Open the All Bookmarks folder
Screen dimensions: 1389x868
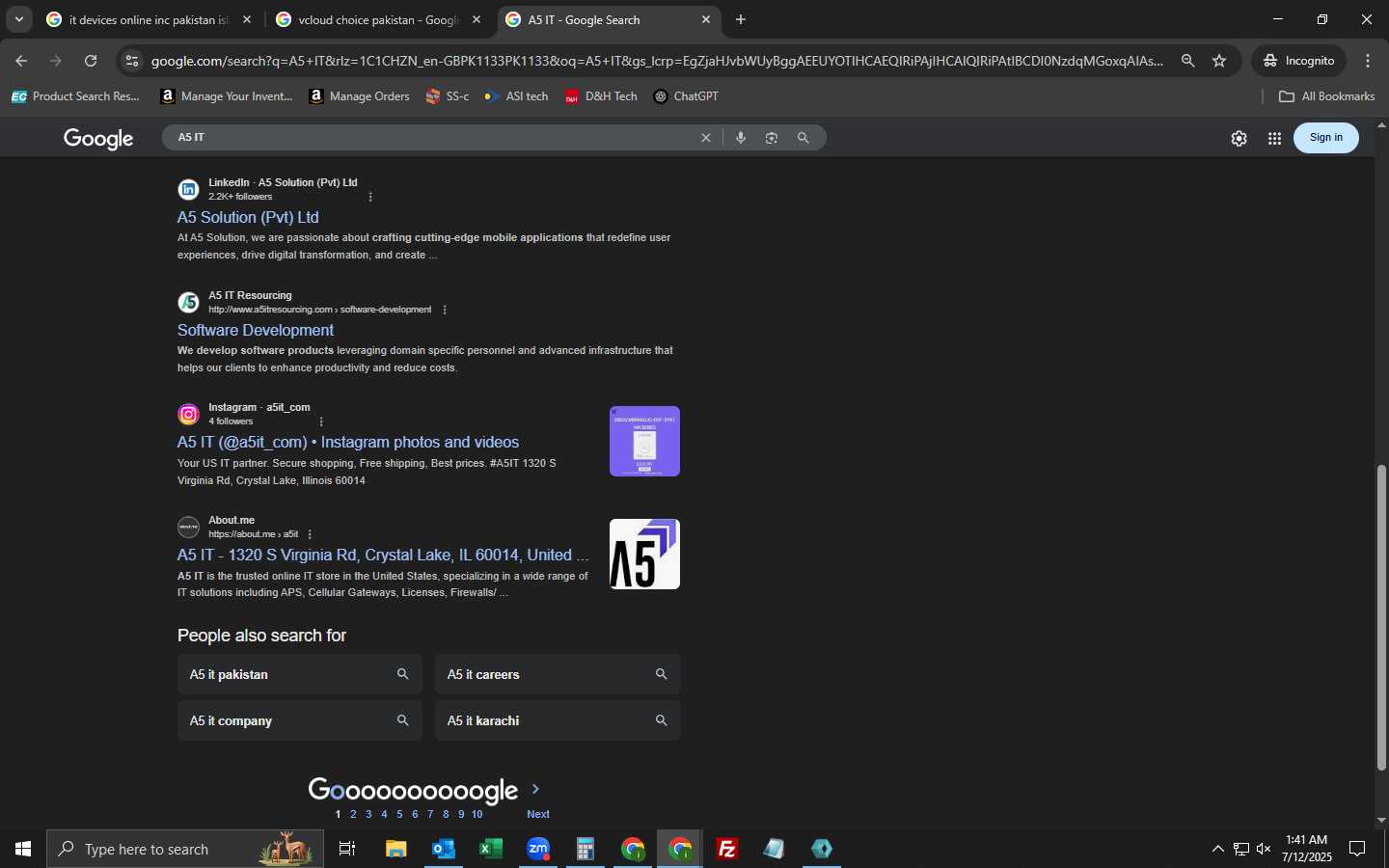coord(1326,96)
